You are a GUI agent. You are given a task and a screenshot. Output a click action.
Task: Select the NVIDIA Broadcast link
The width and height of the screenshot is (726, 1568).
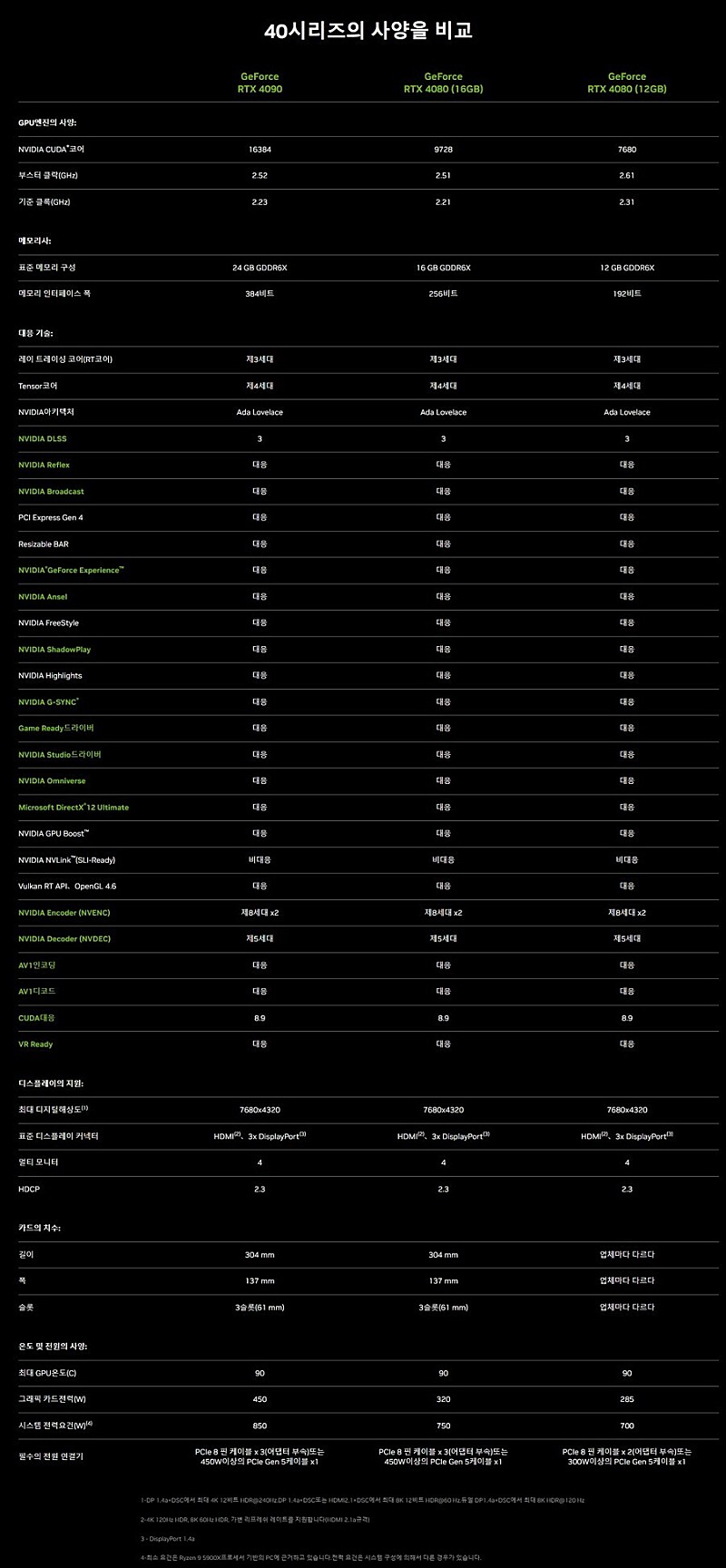click(x=51, y=492)
